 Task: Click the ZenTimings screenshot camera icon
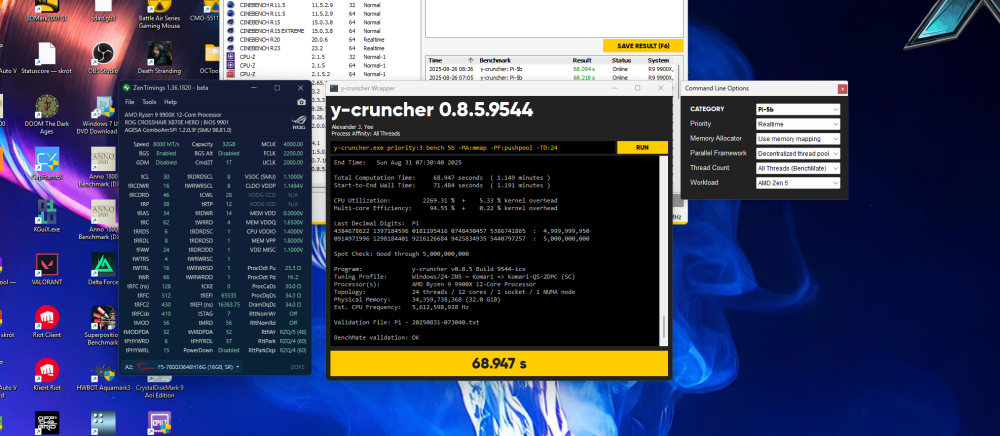[302, 102]
